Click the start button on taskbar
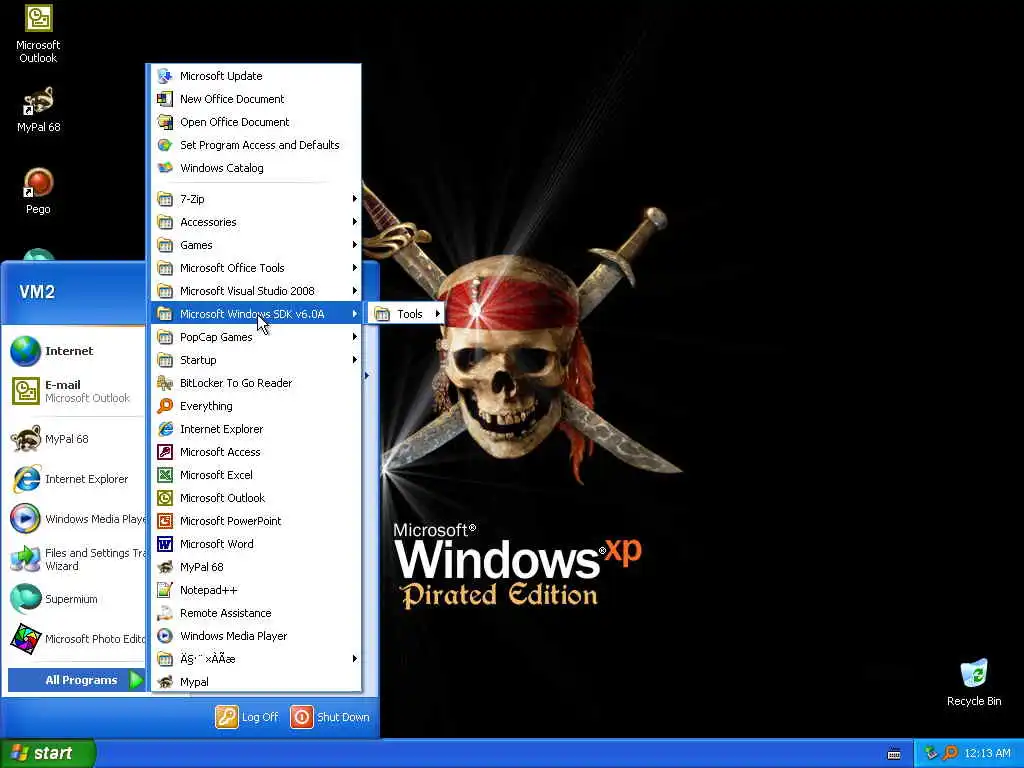 [x=48, y=753]
